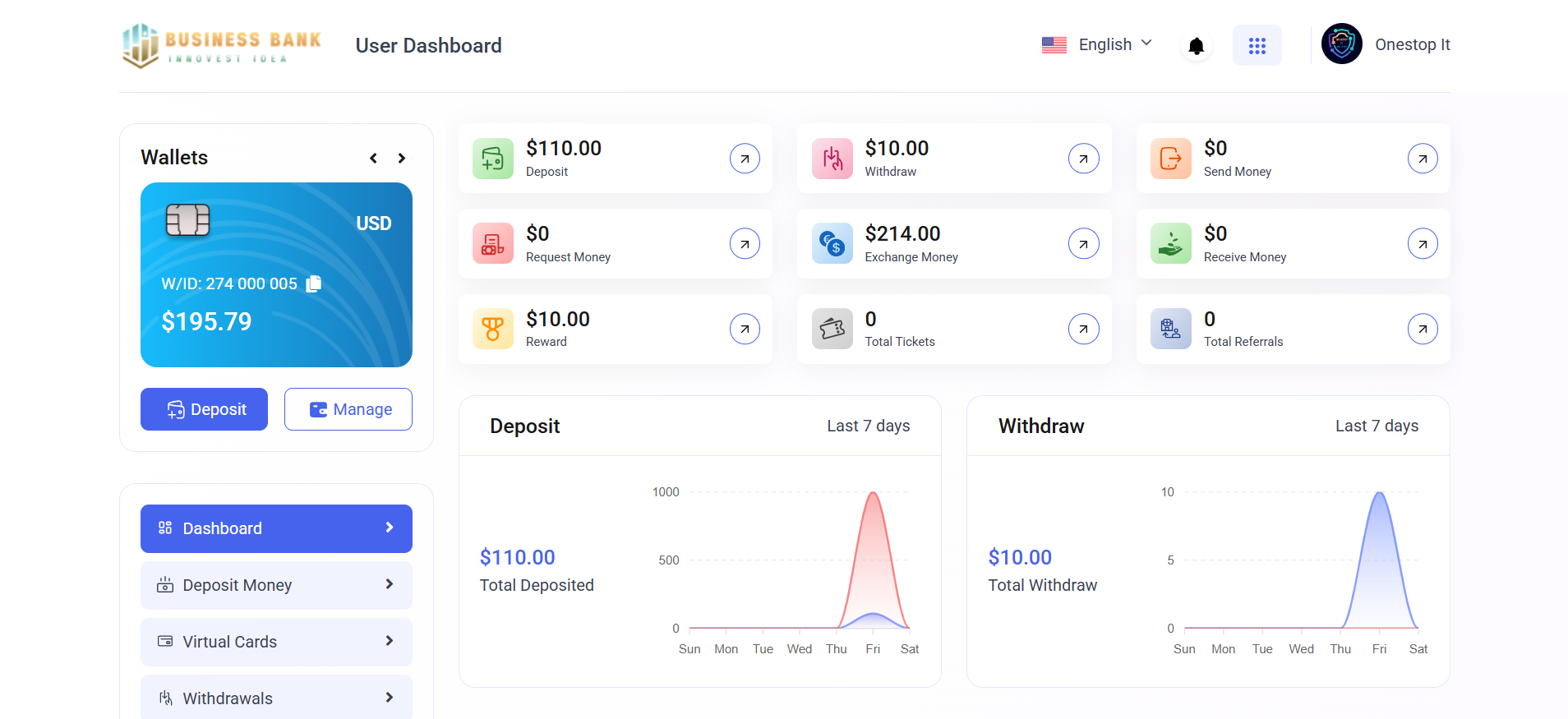Click the blue Exchange Money icon
This screenshot has height=719, width=1568.
(x=832, y=244)
